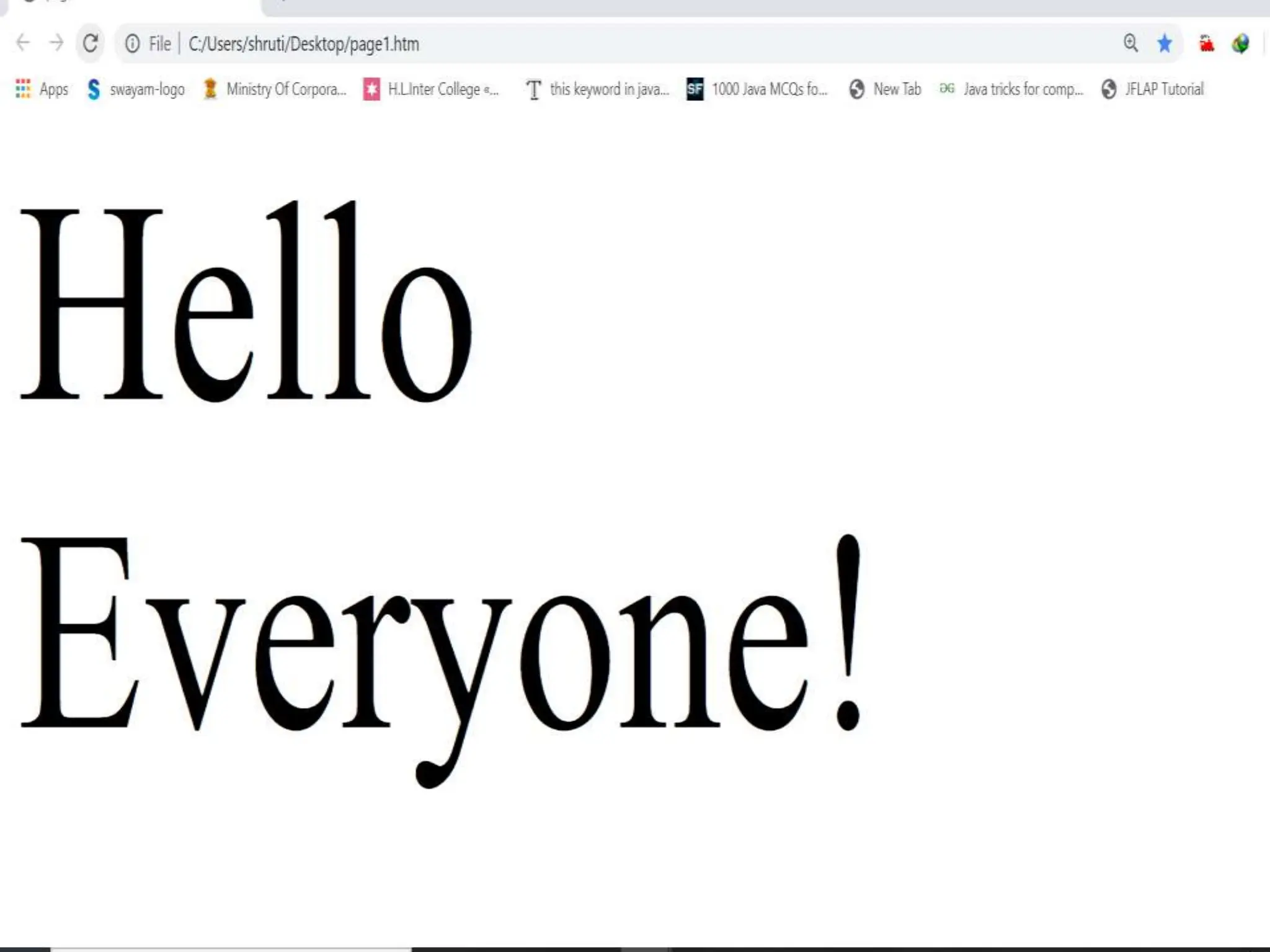This screenshot has height=952, width=1270.
Task: Click the 'Everyone!' text on the page
Action: point(442,660)
